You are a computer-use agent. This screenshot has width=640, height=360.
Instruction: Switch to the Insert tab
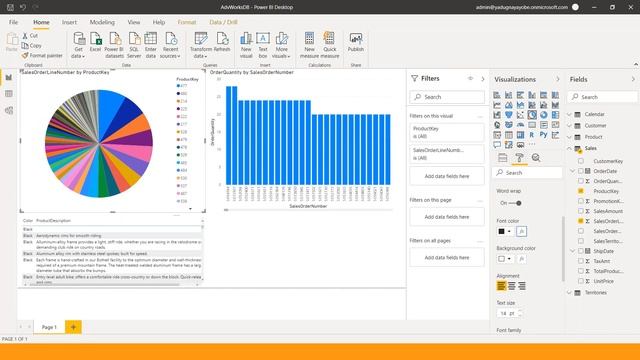point(69,22)
